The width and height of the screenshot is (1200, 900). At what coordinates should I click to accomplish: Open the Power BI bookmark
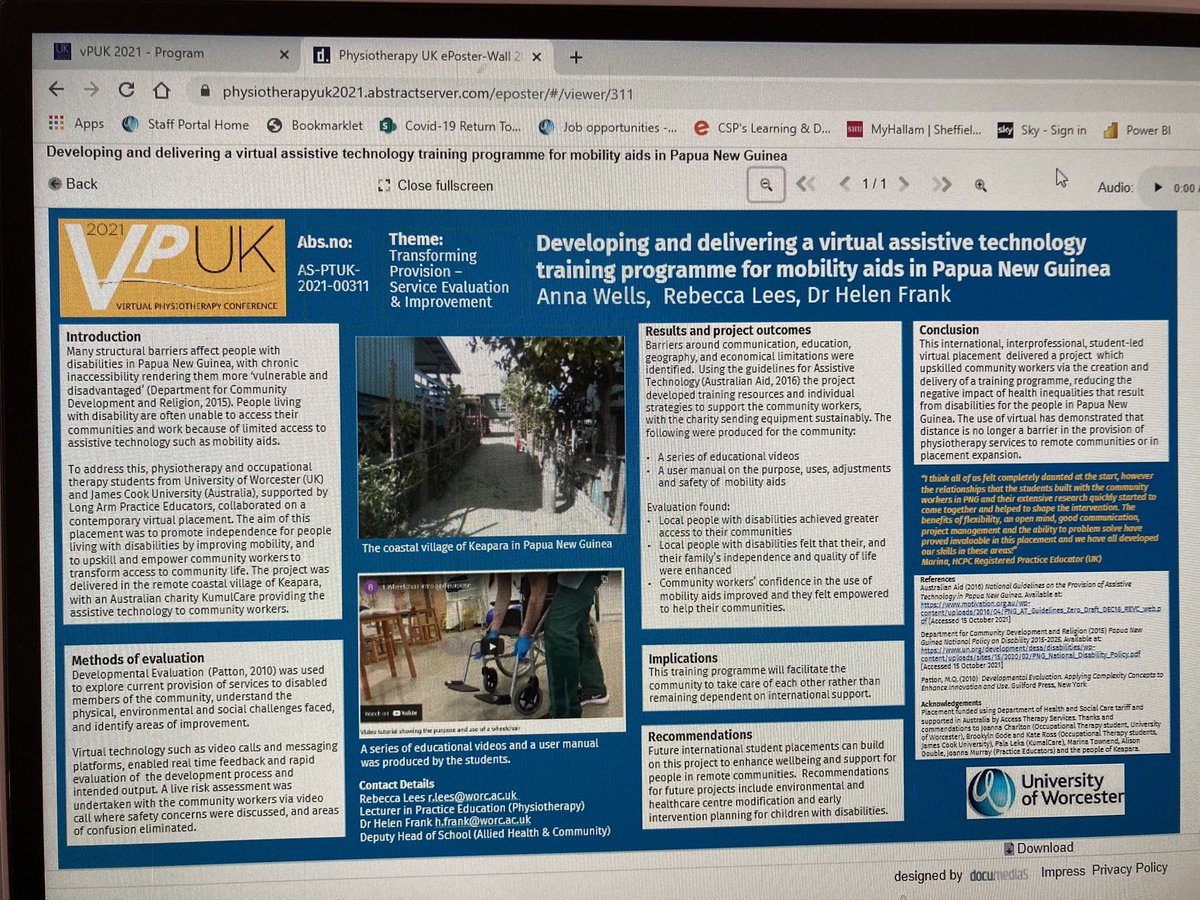click(1137, 130)
